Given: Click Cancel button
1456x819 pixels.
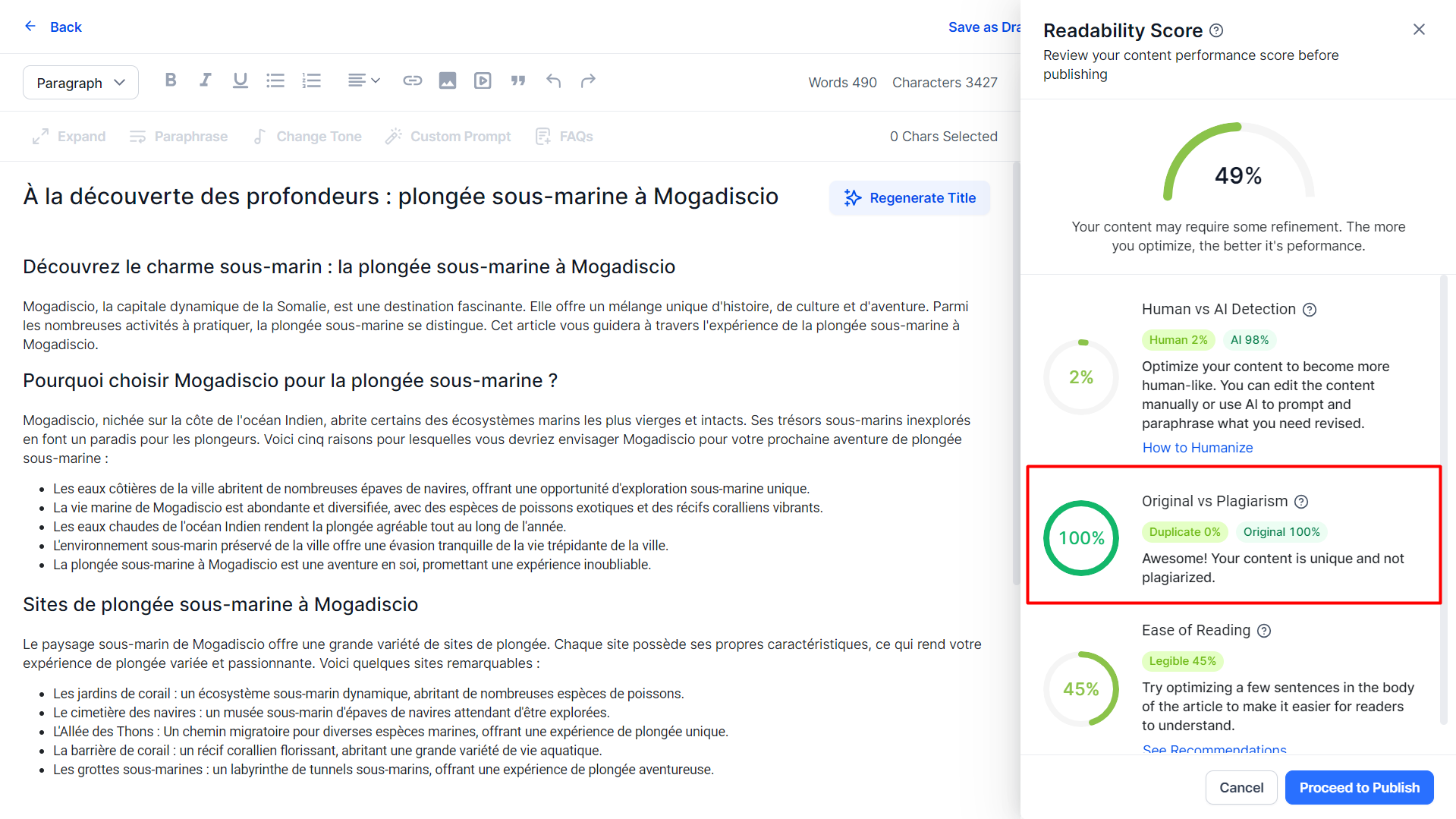Looking at the screenshot, I should 1241,788.
